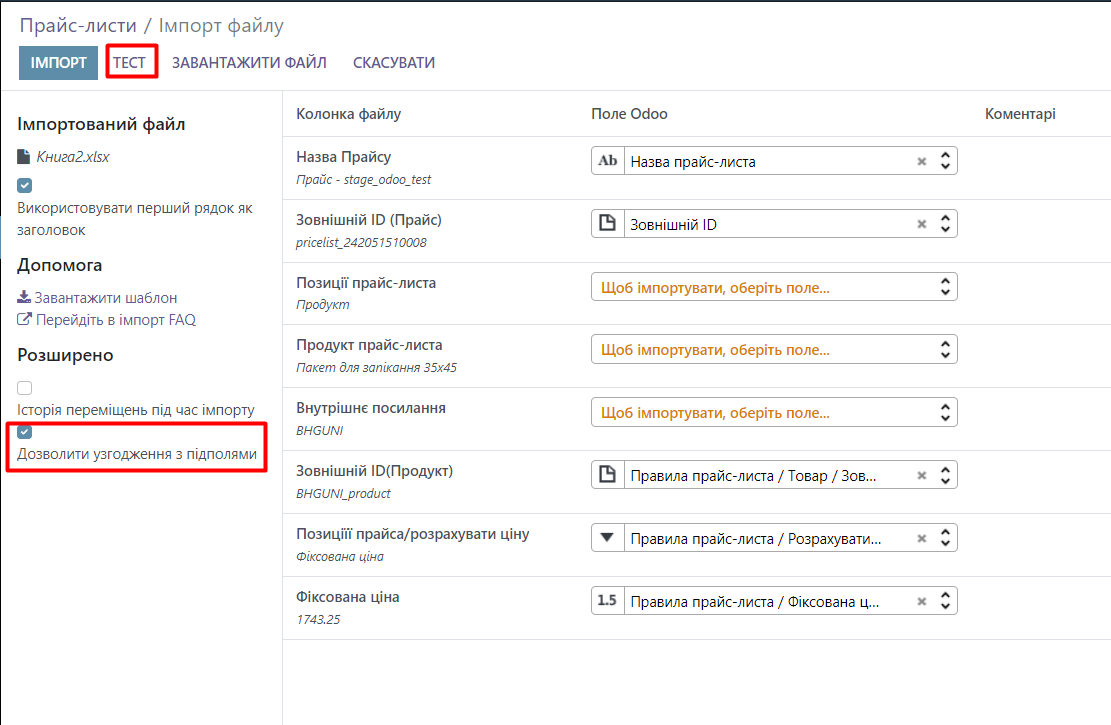Screen dimensions: 1111x725
Task: Open Позиції прайс-листа field dropdown
Action: click(x=774, y=288)
